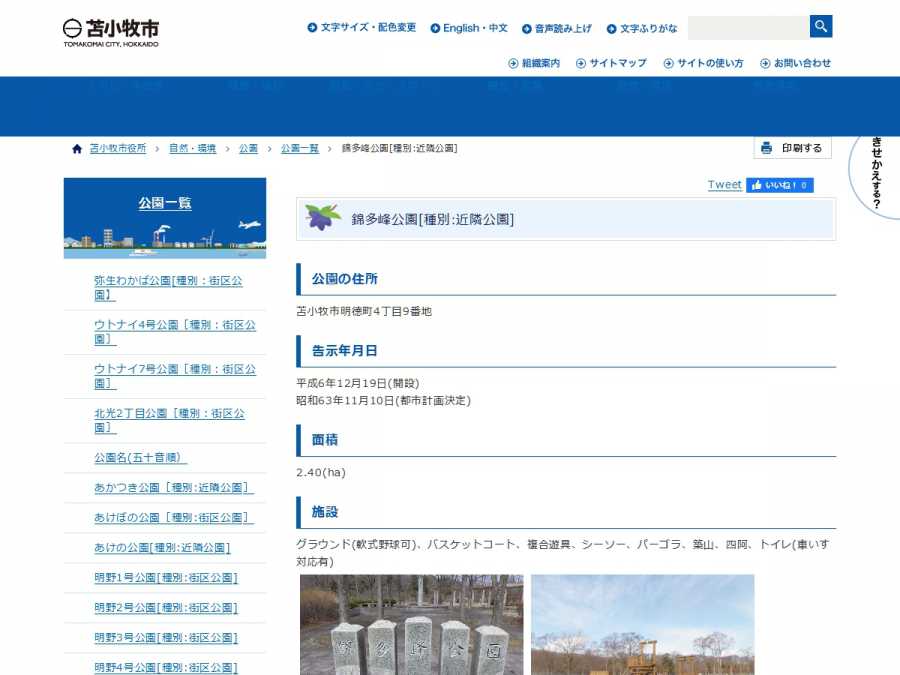
Task: Click the grape leaf icon in title
Action: tap(323, 217)
